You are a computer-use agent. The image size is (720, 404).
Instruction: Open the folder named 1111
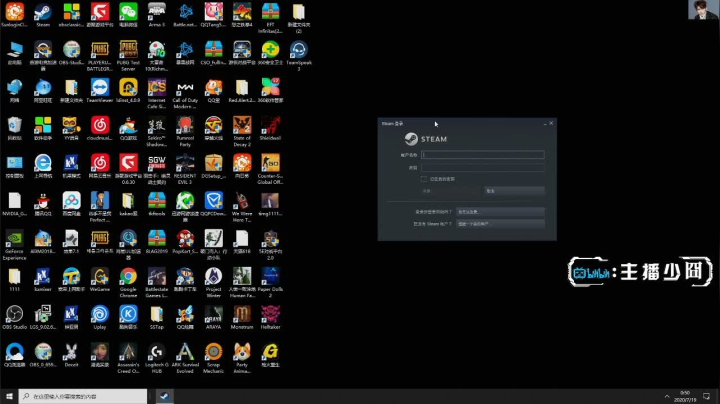click(14, 280)
